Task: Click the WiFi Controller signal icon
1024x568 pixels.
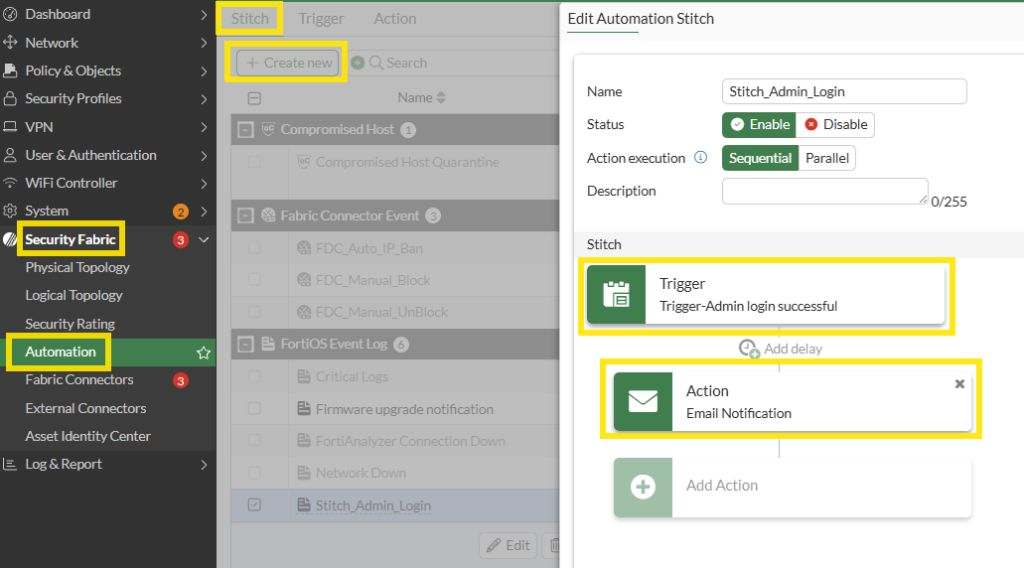Action: [10, 183]
